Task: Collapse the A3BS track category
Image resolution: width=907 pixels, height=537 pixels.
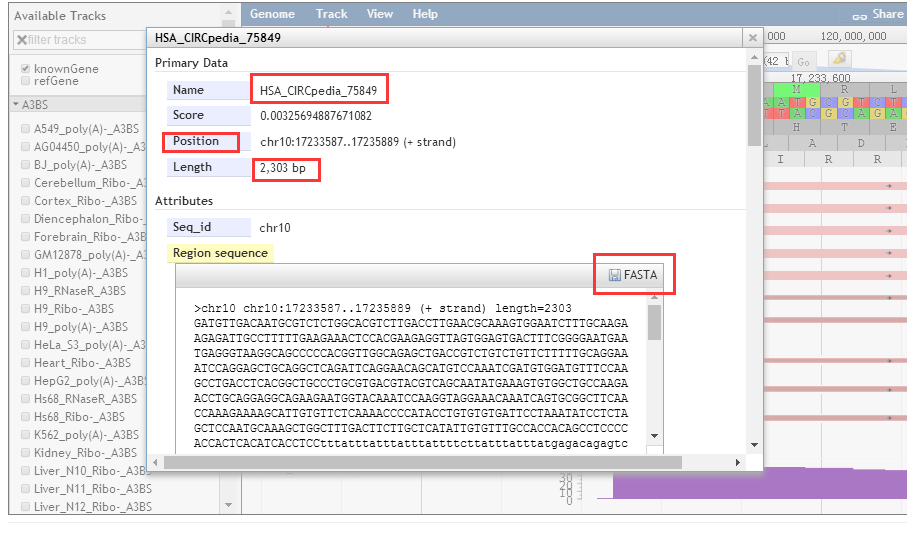Action: coord(16,104)
